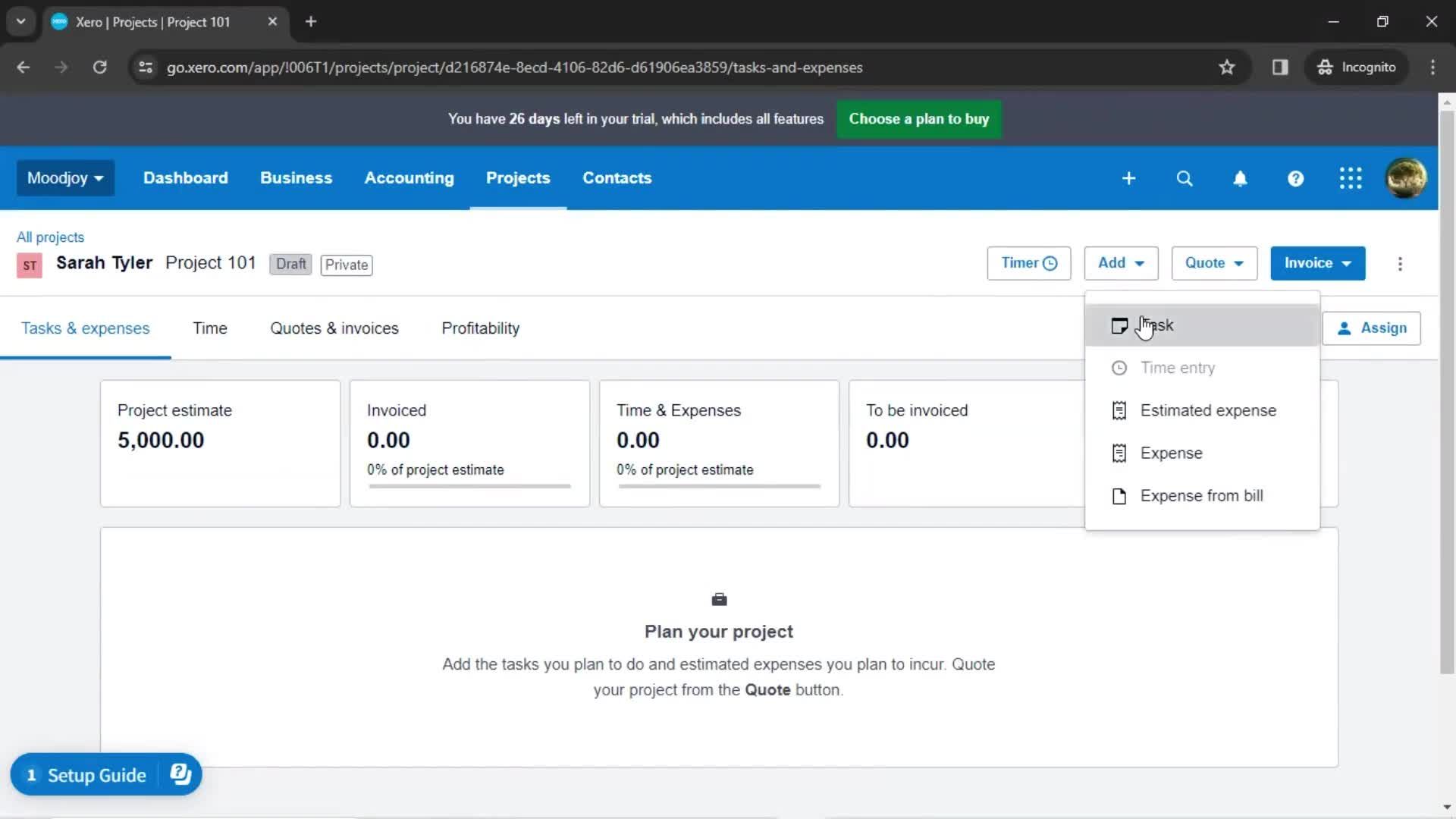The width and height of the screenshot is (1456, 819).
Task: Click the Private label badge
Action: click(347, 265)
